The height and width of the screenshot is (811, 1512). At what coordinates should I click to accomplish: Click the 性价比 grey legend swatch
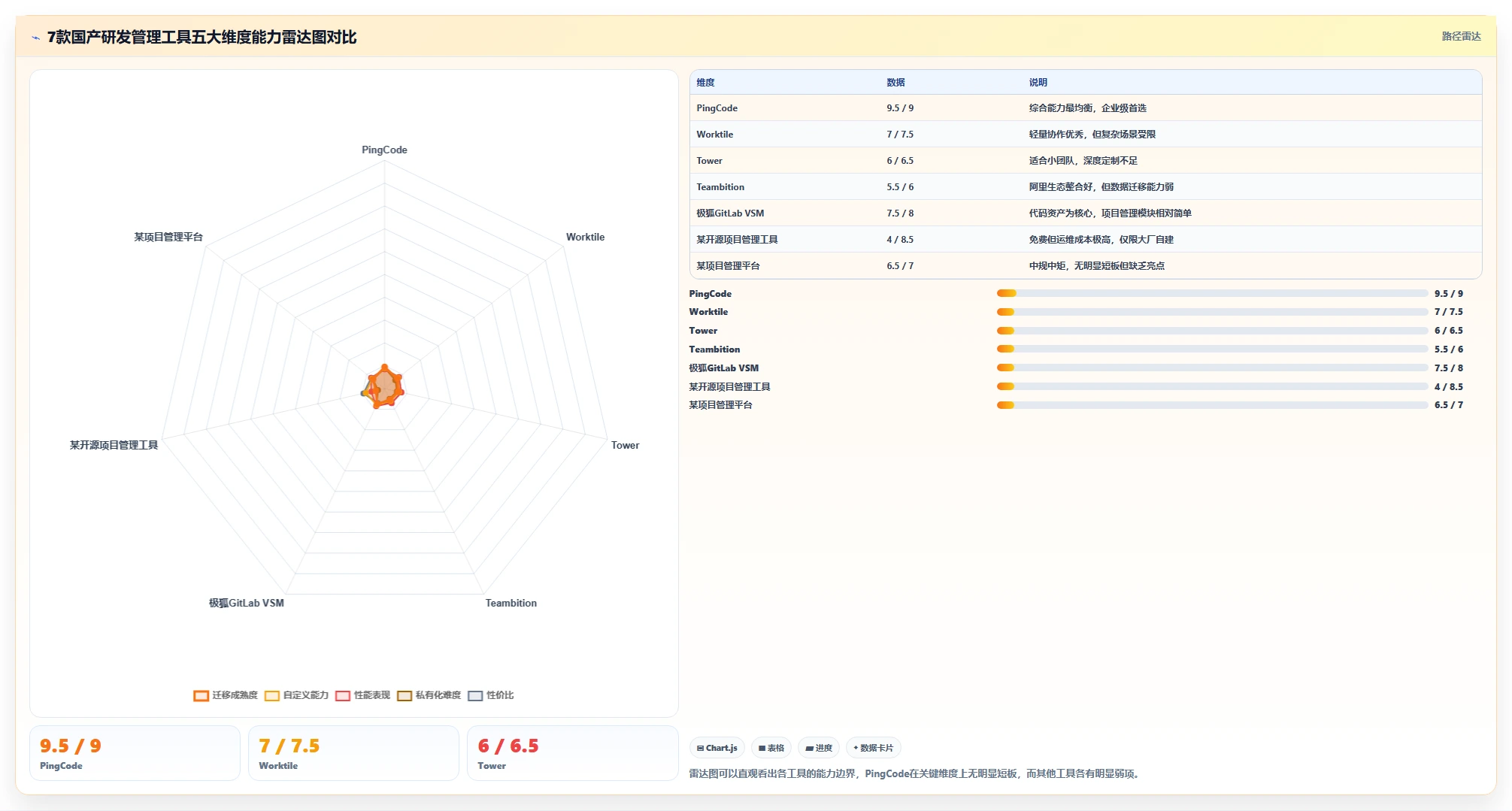click(x=474, y=696)
